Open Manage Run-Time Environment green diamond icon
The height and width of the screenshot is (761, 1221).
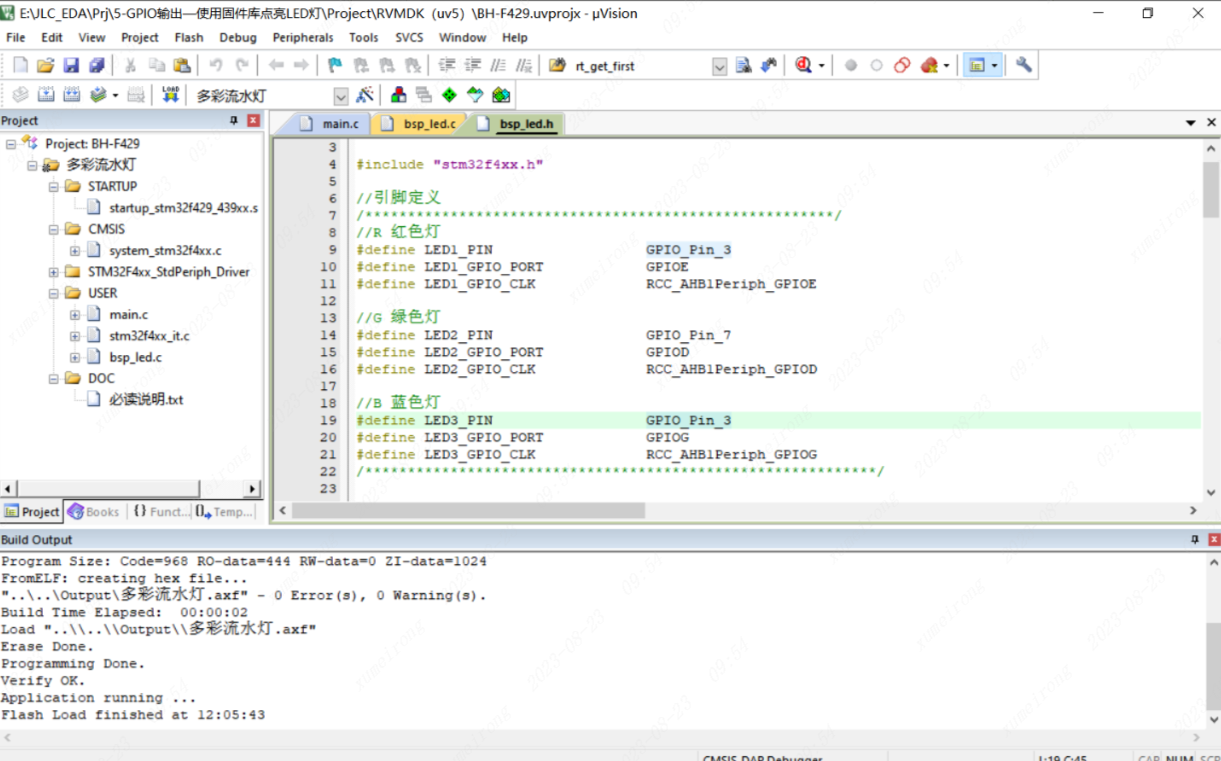click(449, 95)
